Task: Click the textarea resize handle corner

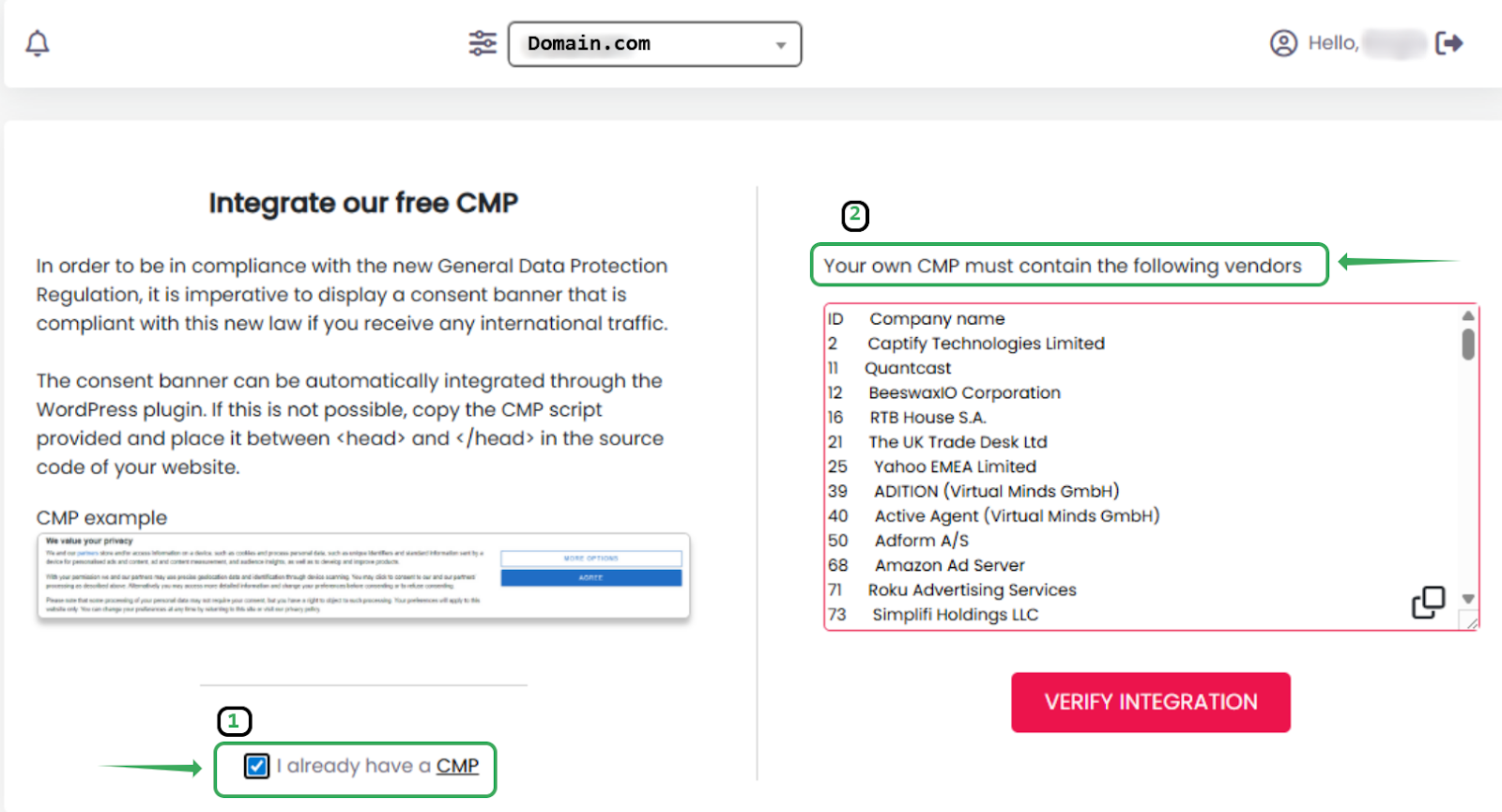Action: tap(1470, 622)
